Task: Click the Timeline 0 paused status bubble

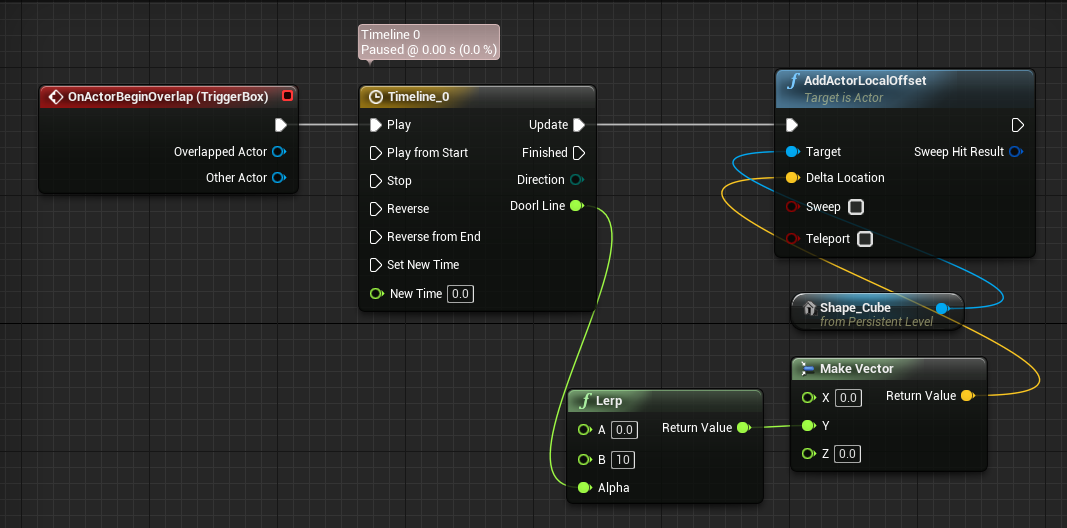Action: click(x=429, y=42)
